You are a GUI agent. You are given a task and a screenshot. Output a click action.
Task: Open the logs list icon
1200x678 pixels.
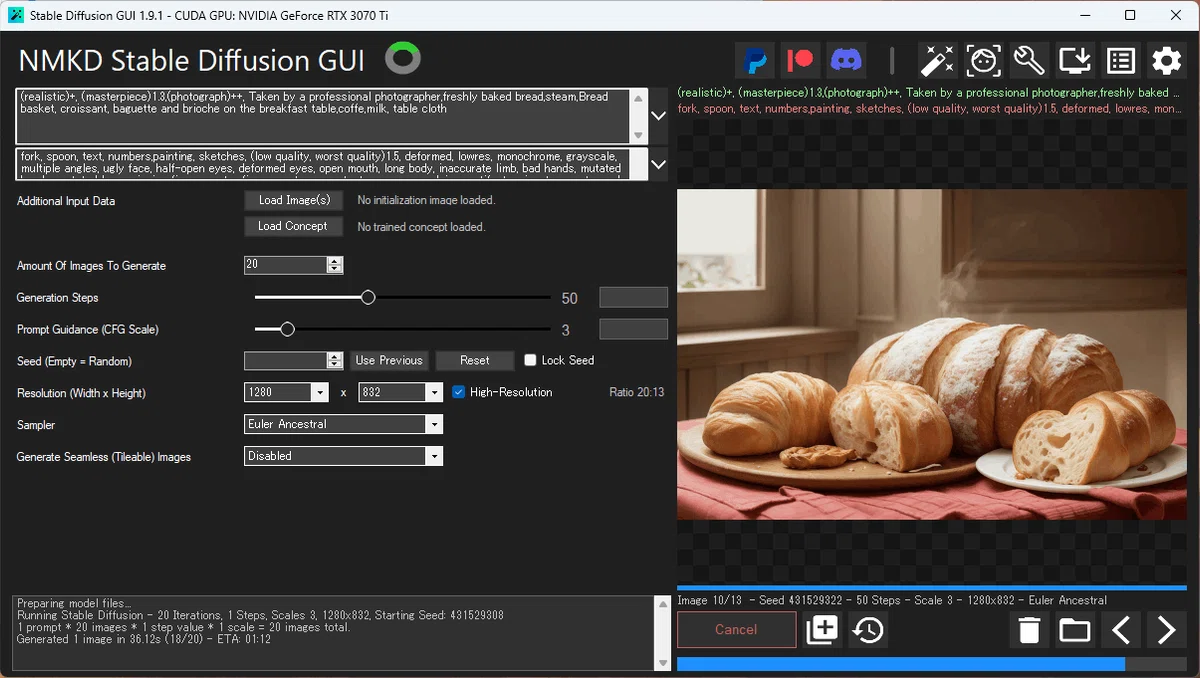point(1121,61)
